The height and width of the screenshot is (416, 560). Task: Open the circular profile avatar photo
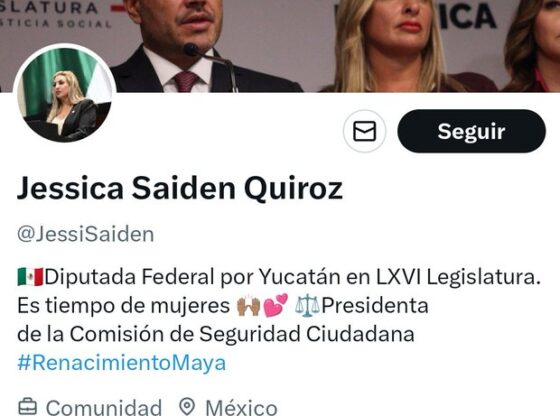65,93
